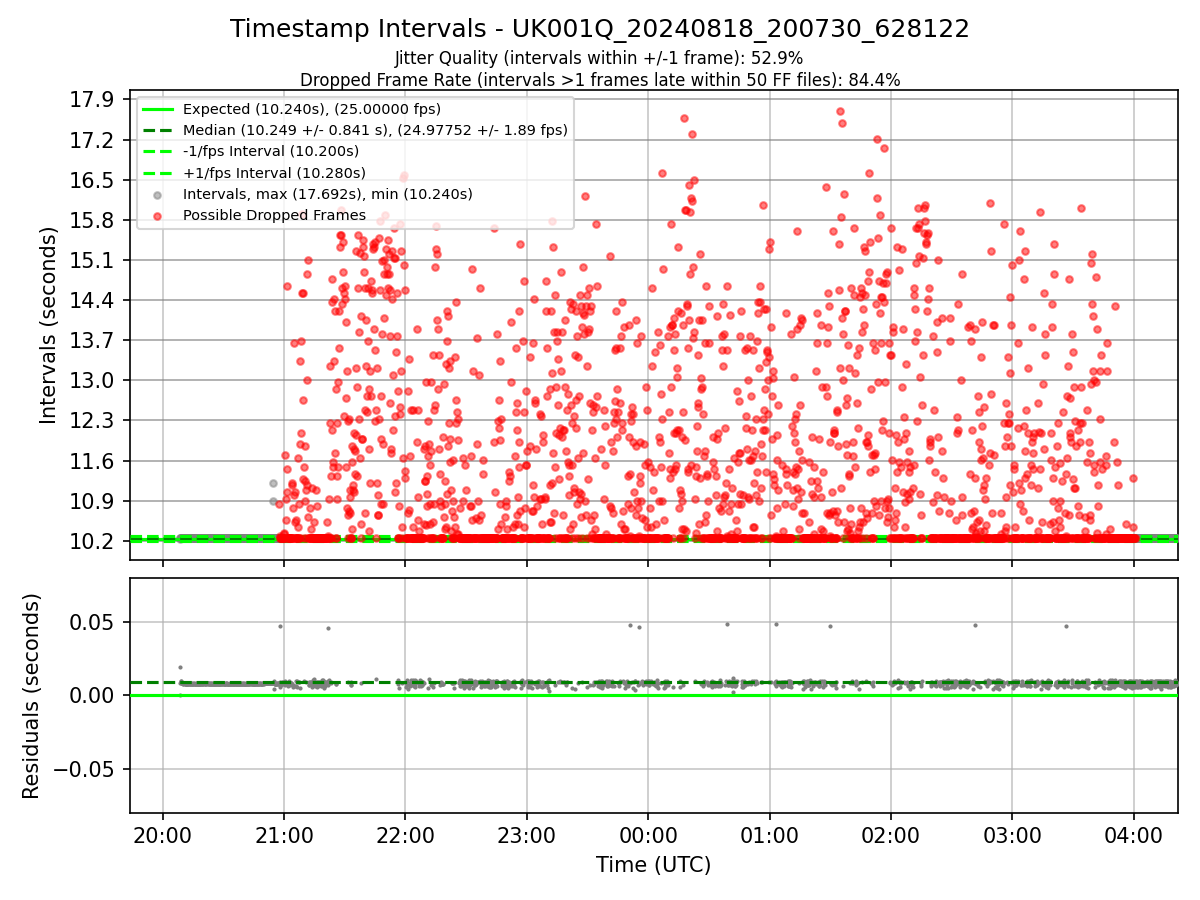This screenshot has width=1200, height=900.
Task: Click the 20:00 time tick label
Action: pyautogui.click(x=163, y=834)
